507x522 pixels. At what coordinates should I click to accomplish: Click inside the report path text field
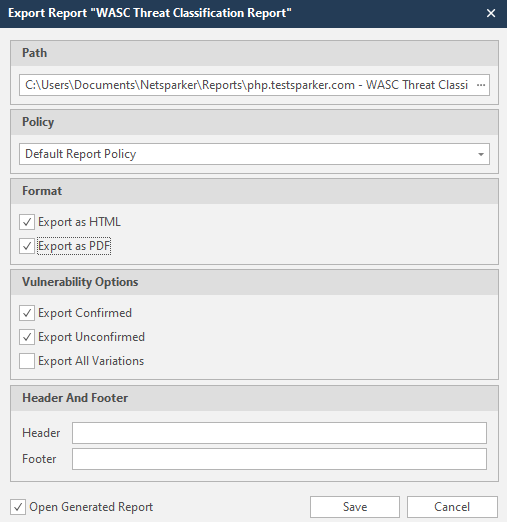coord(247,85)
